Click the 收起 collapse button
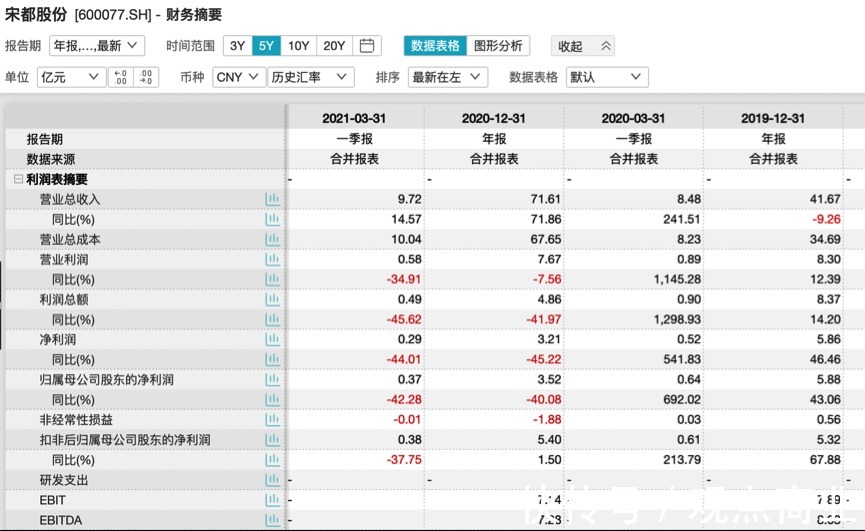Viewport: 865px width, 531px height. pos(583,46)
